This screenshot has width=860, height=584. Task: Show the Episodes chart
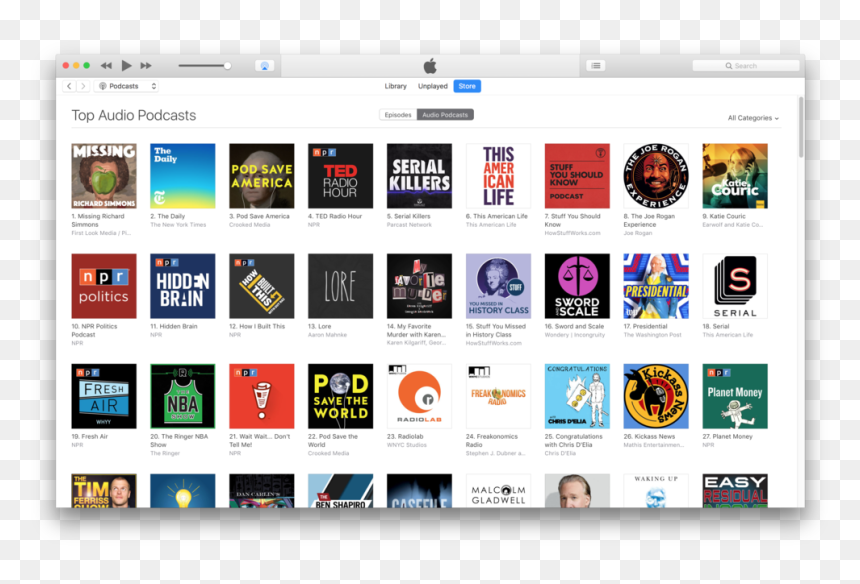[x=398, y=115]
